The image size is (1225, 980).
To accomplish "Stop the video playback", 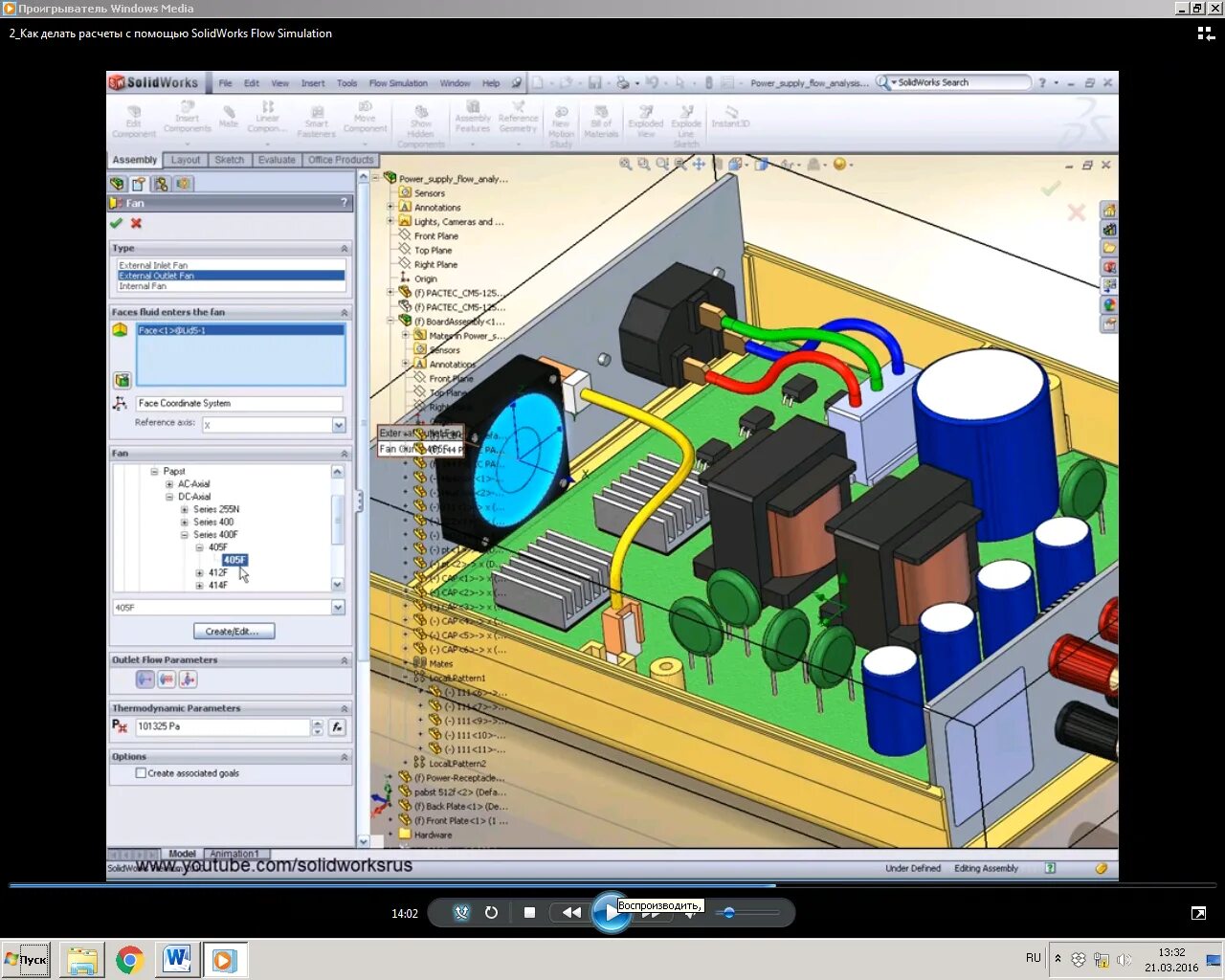I will click(529, 912).
